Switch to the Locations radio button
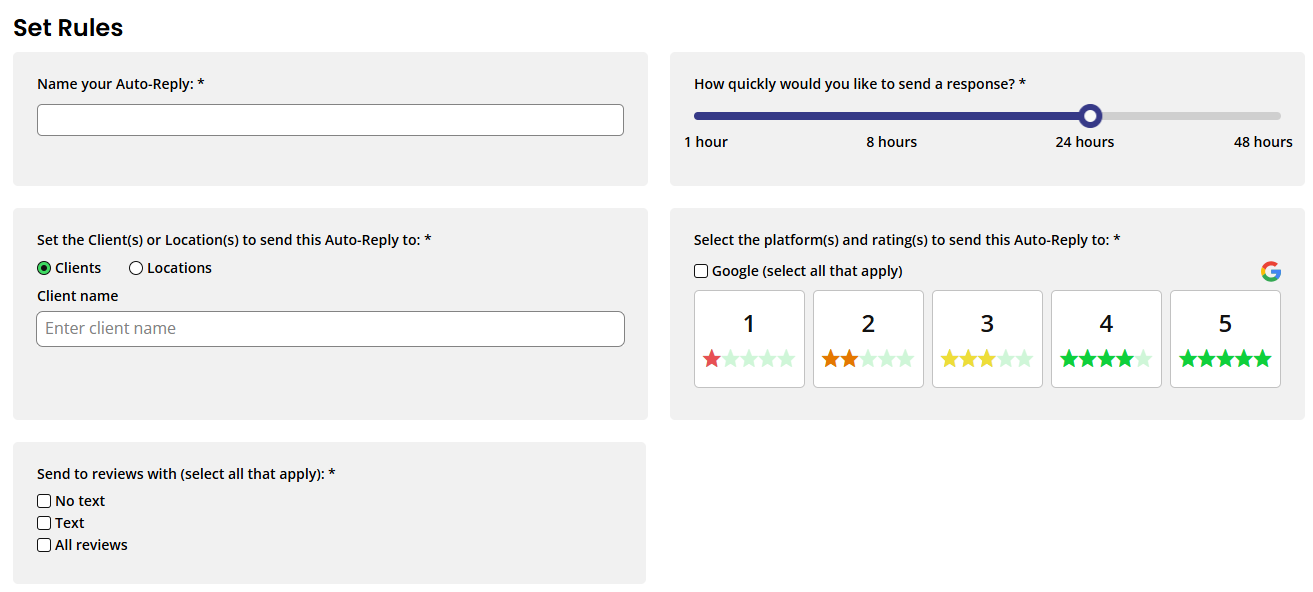This screenshot has height=592, width=1313. point(136,268)
